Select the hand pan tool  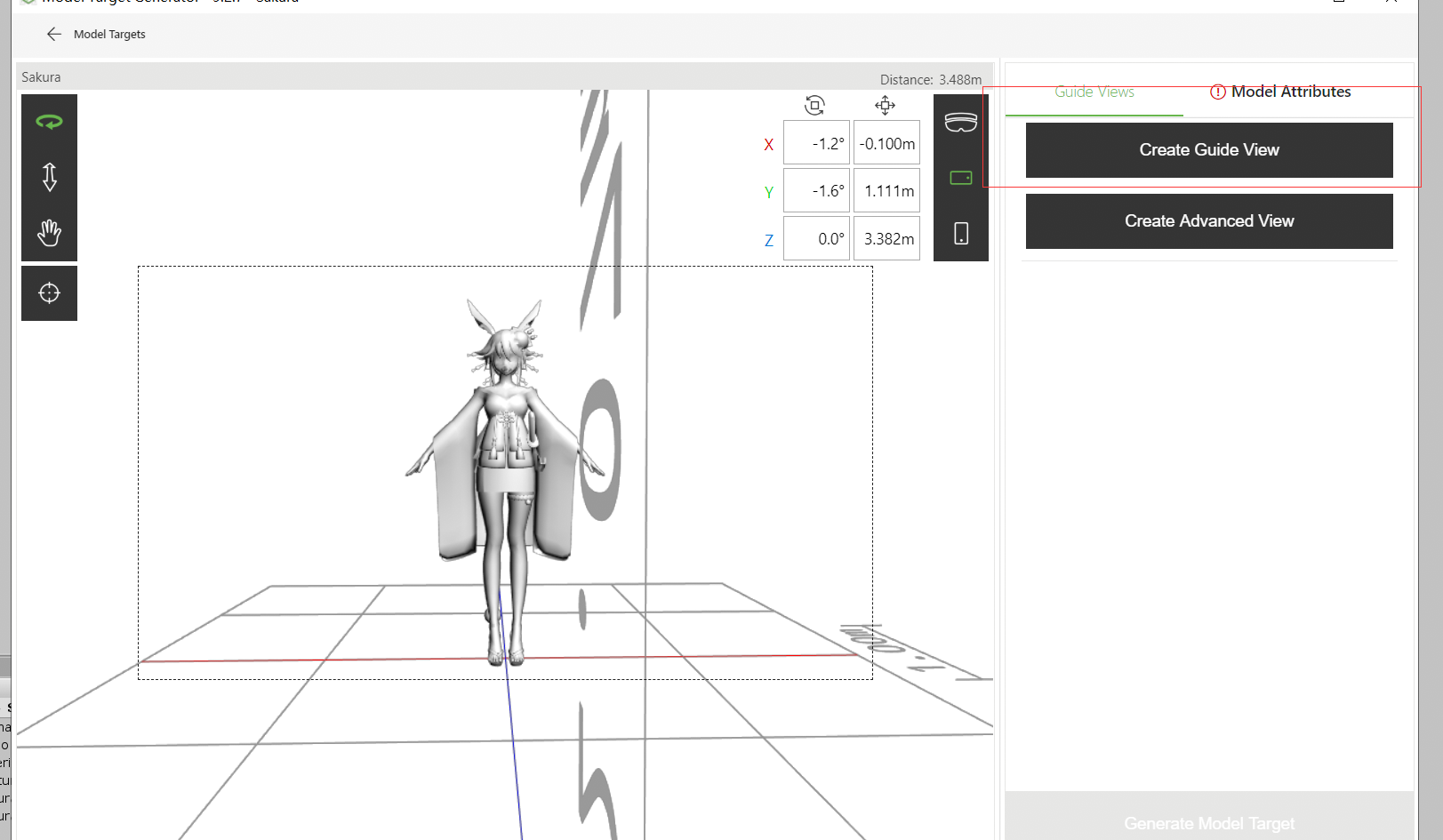click(x=49, y=234)
